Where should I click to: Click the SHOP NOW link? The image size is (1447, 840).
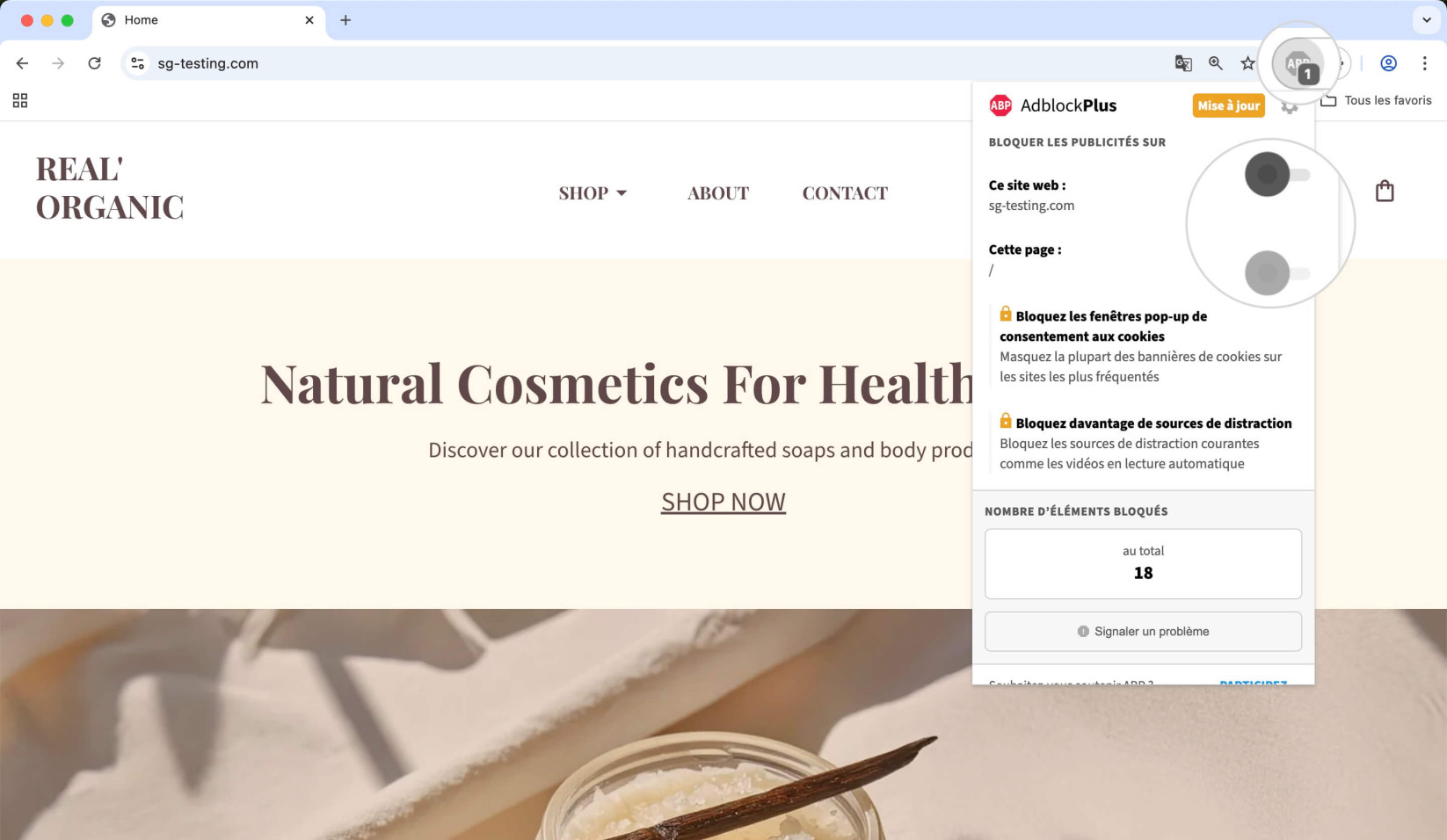pos(723,502)
